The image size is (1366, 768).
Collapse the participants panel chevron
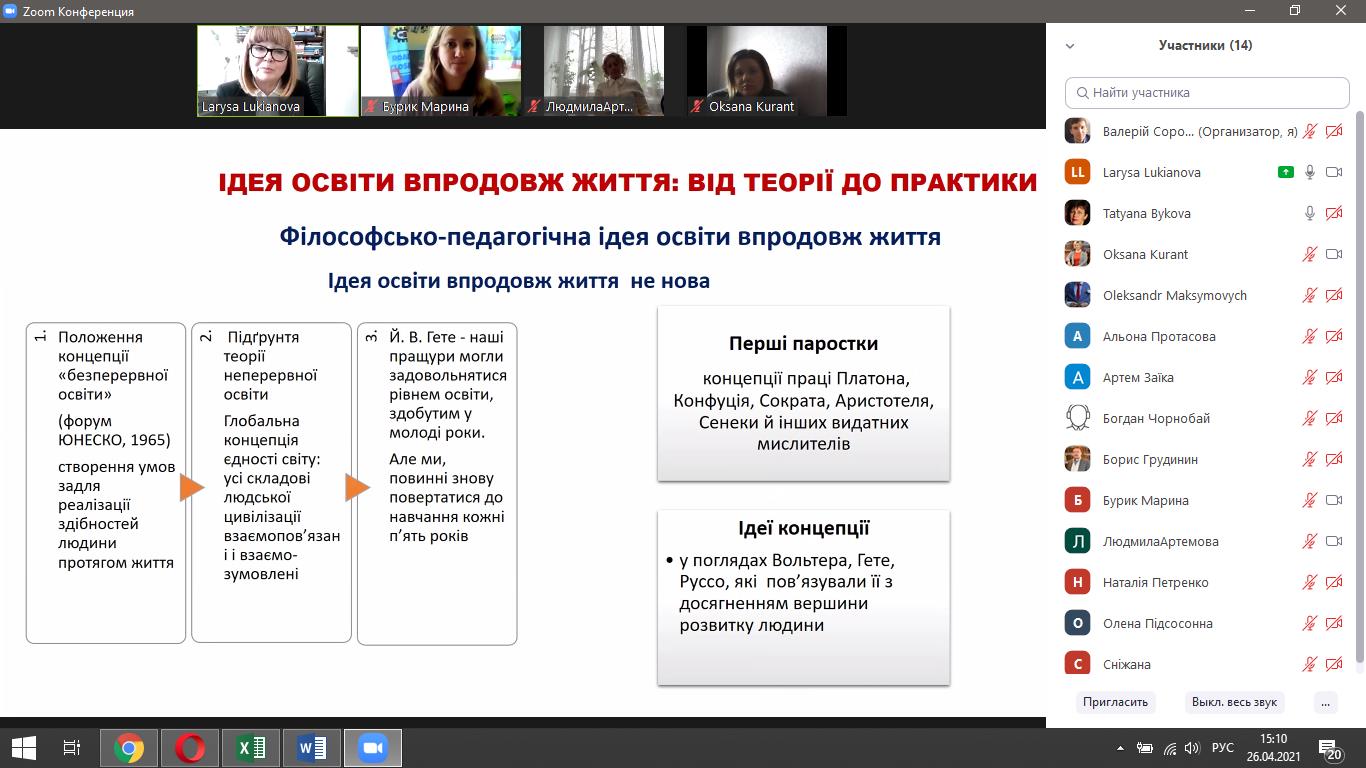click(1070, 46)
